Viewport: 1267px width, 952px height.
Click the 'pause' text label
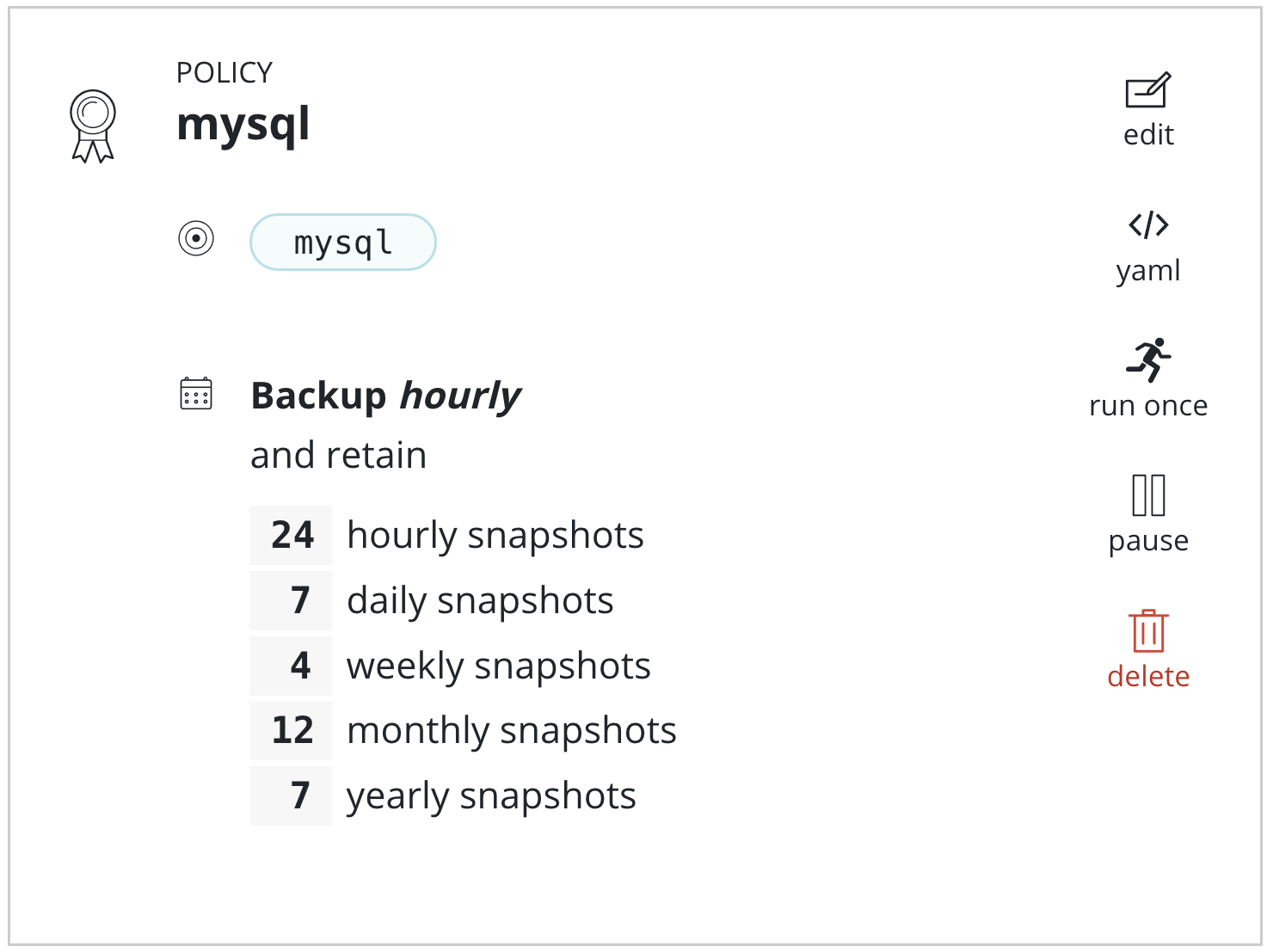point(1148,541)
